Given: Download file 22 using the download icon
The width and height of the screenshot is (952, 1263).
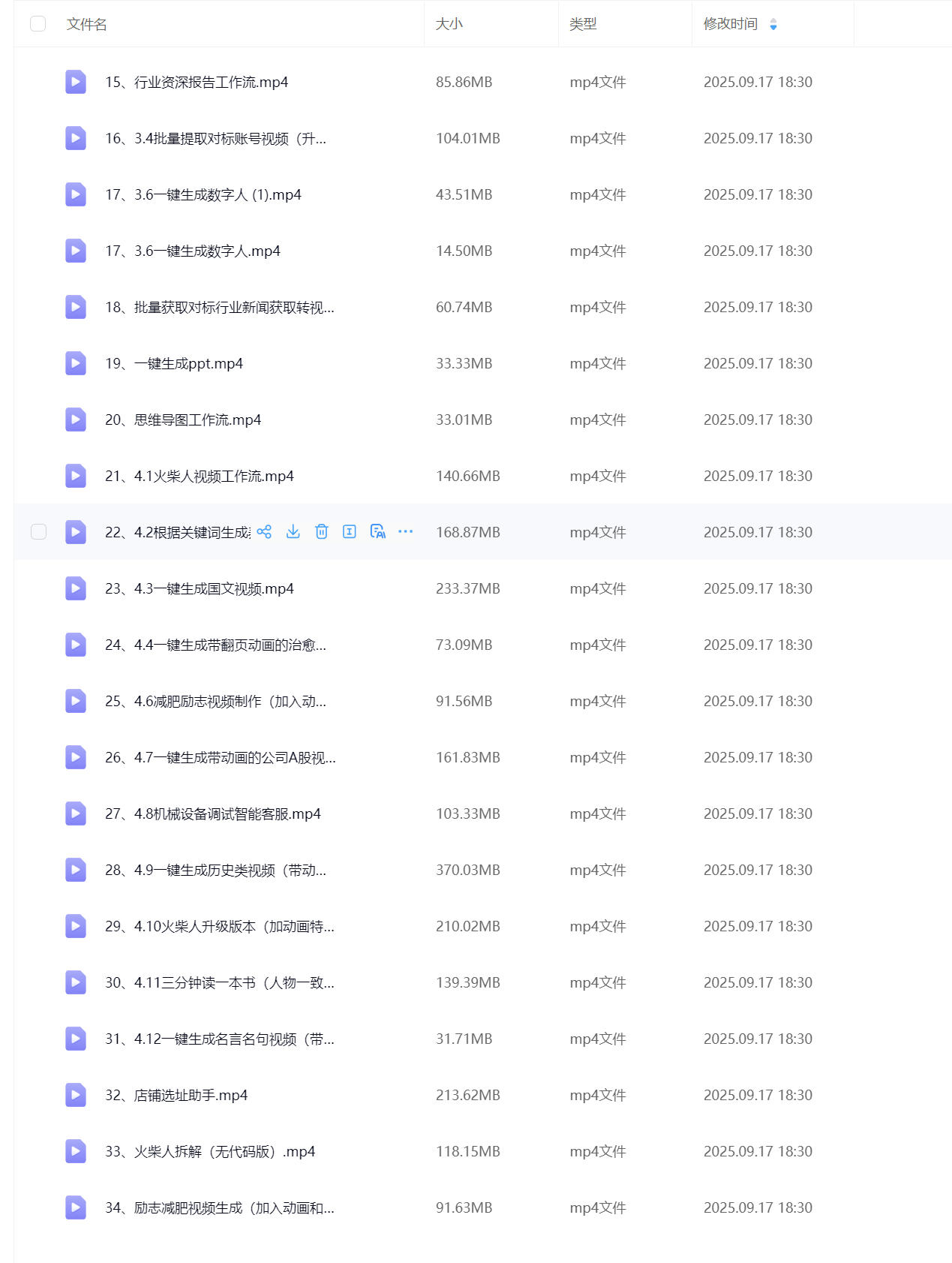Looking at the screenshot, I should [293, 532].
